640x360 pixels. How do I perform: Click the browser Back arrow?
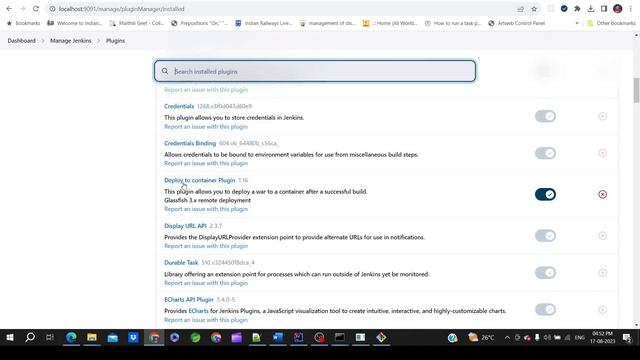(x=9, y=9)
